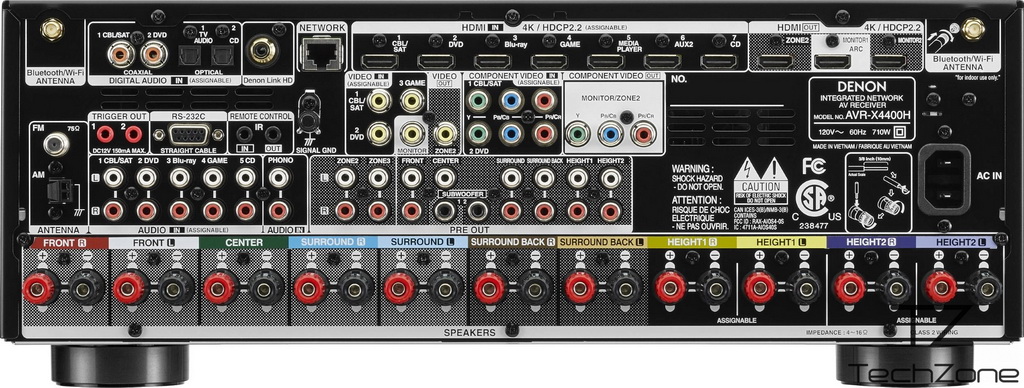Click the PRE OUT CENTER jack
Viewport: 1024px width, 388px height.
pos(445,177)
